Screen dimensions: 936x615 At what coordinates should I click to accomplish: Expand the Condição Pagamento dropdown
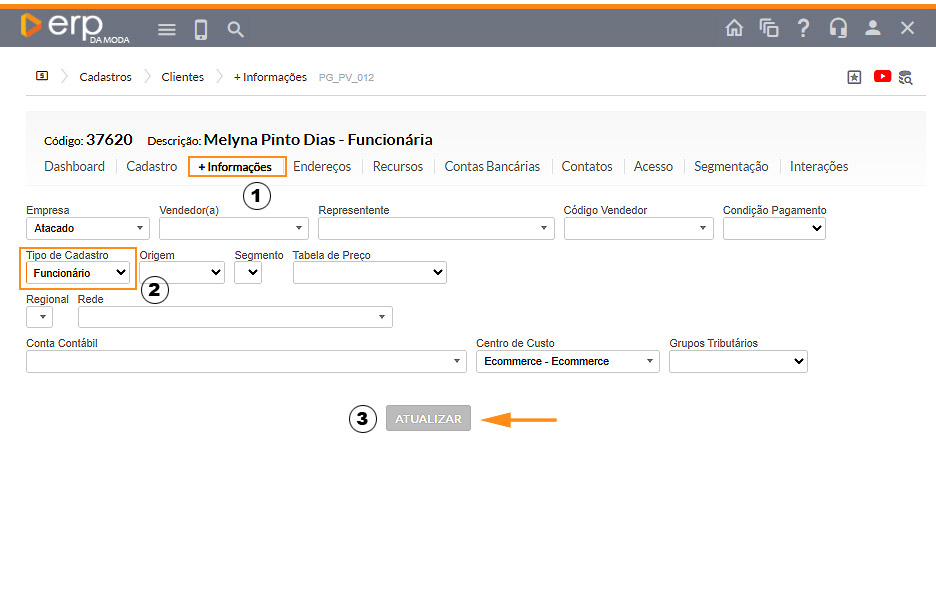774,229
